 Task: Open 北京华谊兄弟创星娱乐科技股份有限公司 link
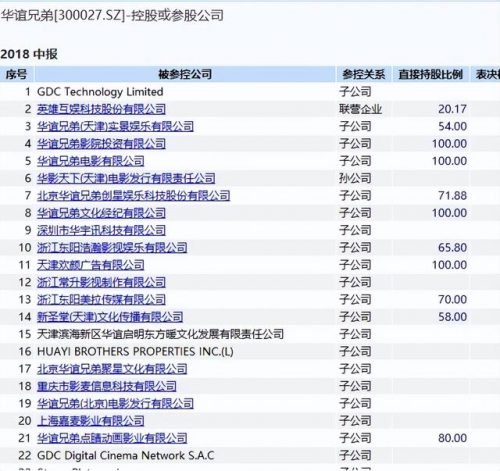[133, 196]
